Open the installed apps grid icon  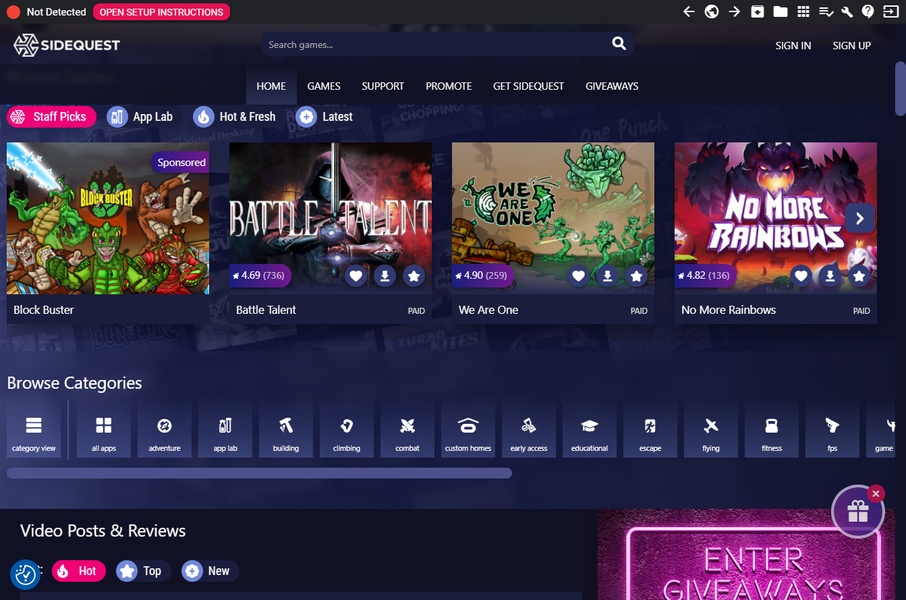(x=803, y=12)
